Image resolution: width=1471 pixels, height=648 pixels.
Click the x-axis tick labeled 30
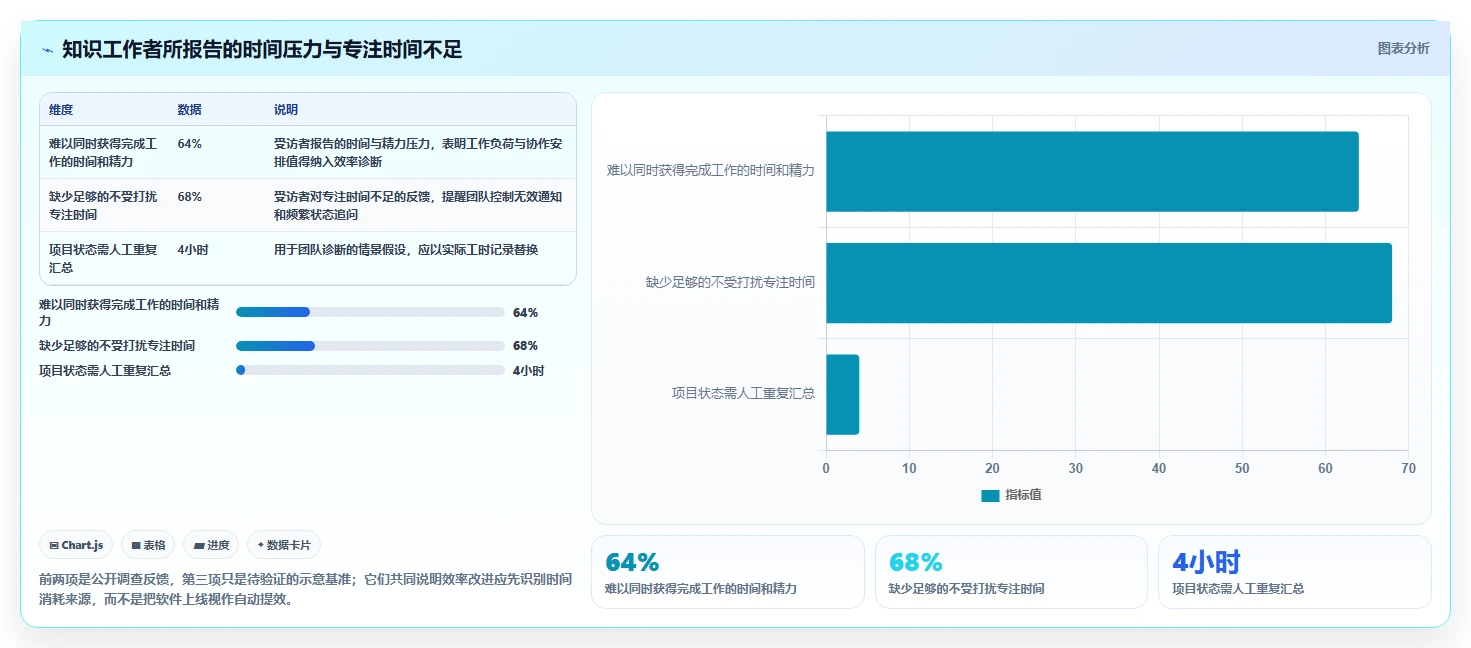pos(1076,468)
